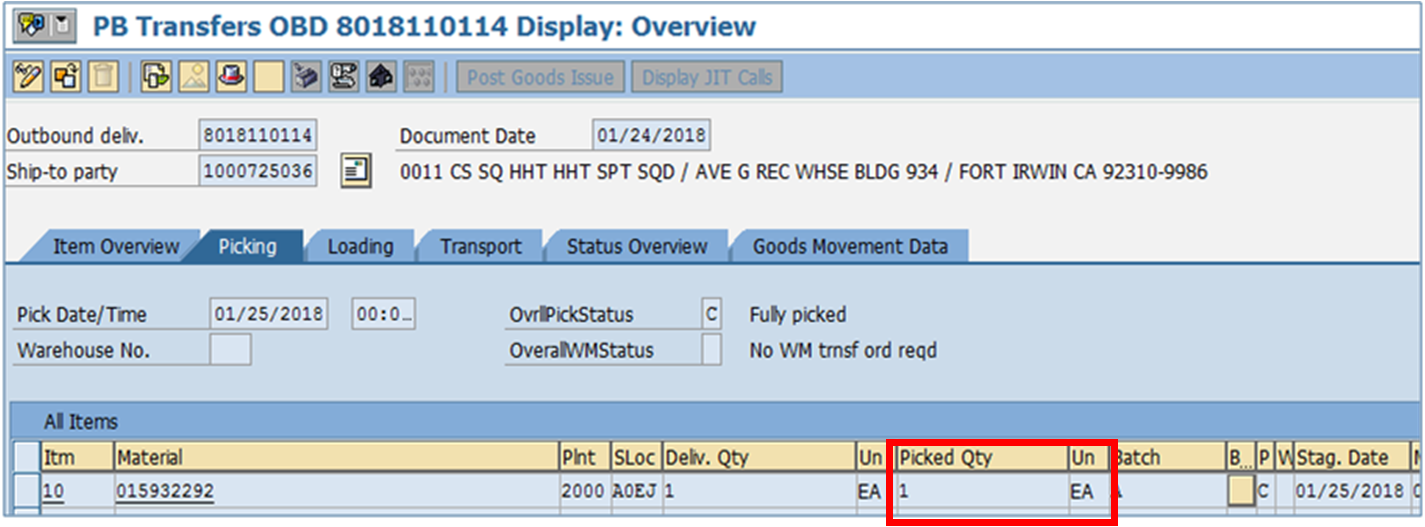Toggle the select-all rows corner box
The height and width of the screenshot is (527, 1425).
27,458
